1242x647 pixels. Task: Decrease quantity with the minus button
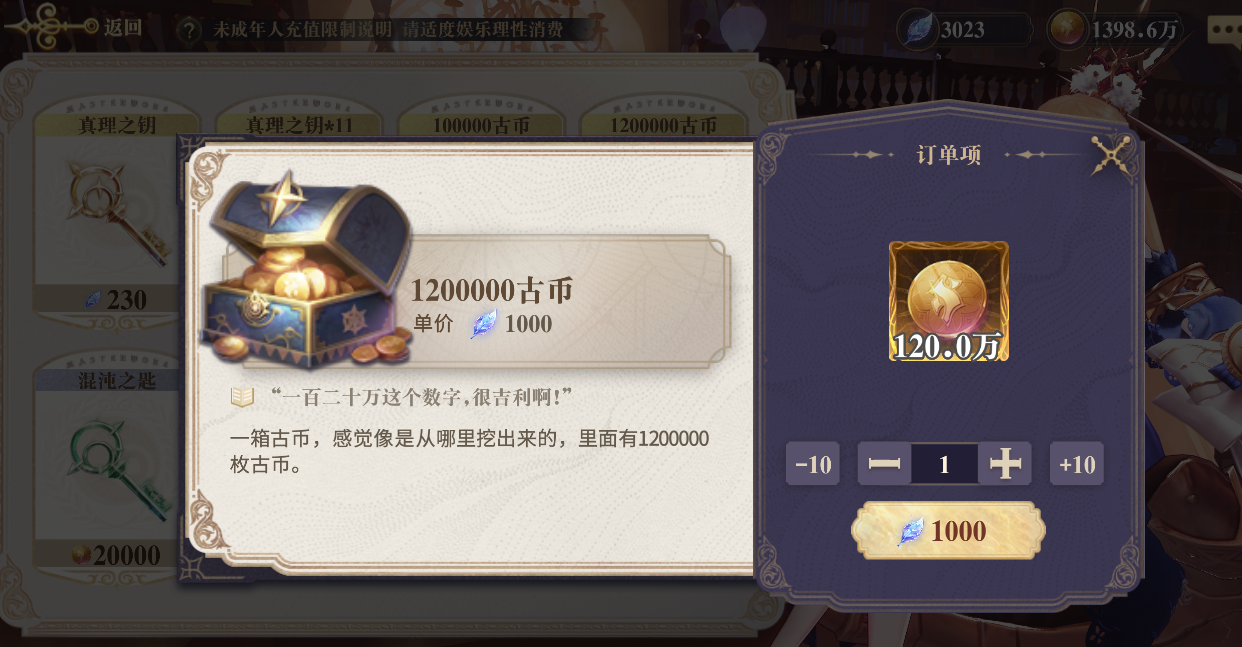(x=884, y=464)
